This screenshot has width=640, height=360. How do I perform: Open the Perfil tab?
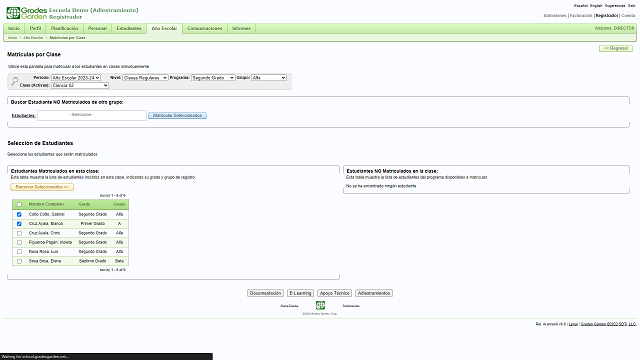[36, 28]
